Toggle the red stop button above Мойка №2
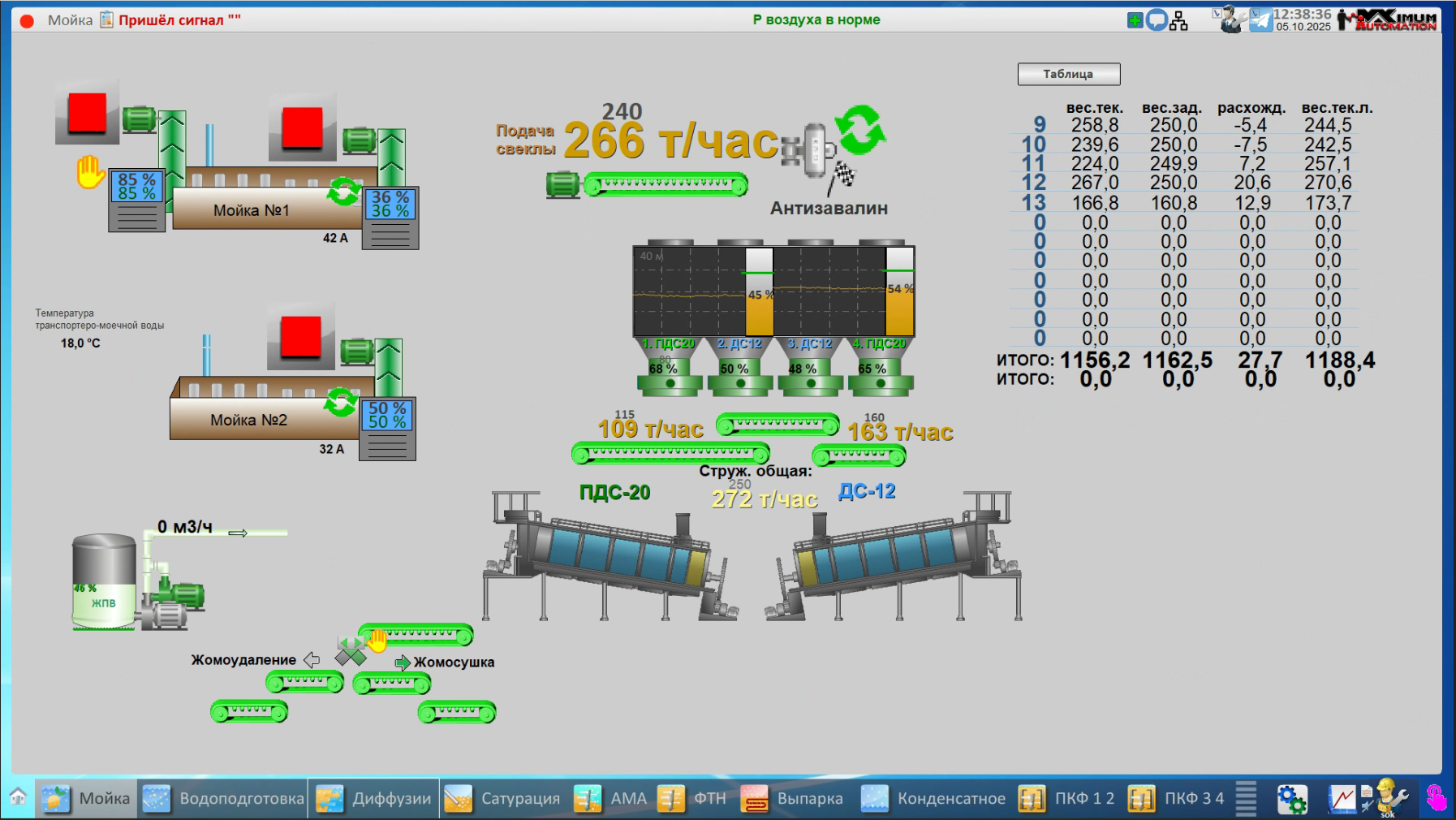1456x820 pixels. [301, 337]
